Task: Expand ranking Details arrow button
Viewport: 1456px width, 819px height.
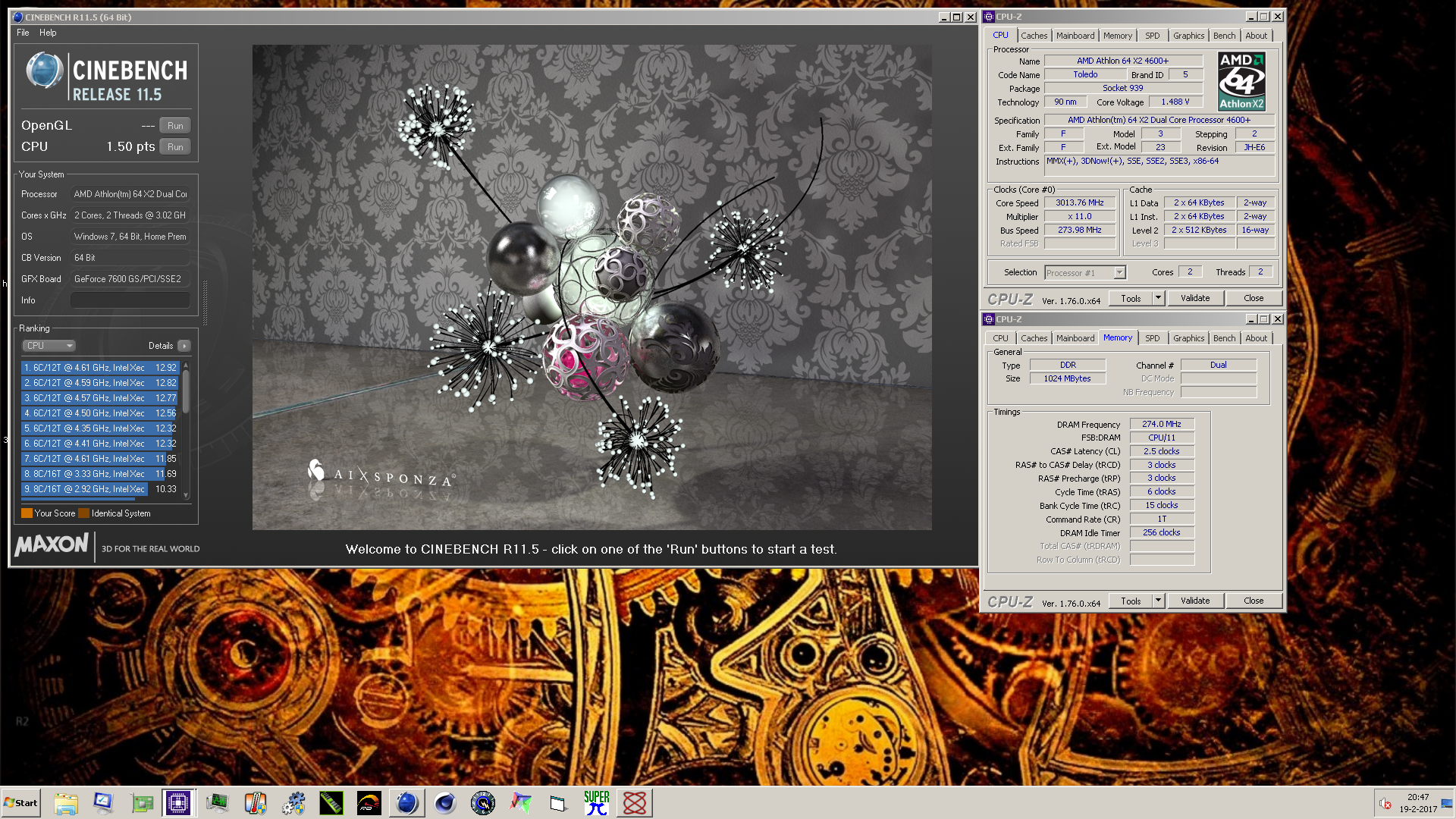Action: point(184,346)
